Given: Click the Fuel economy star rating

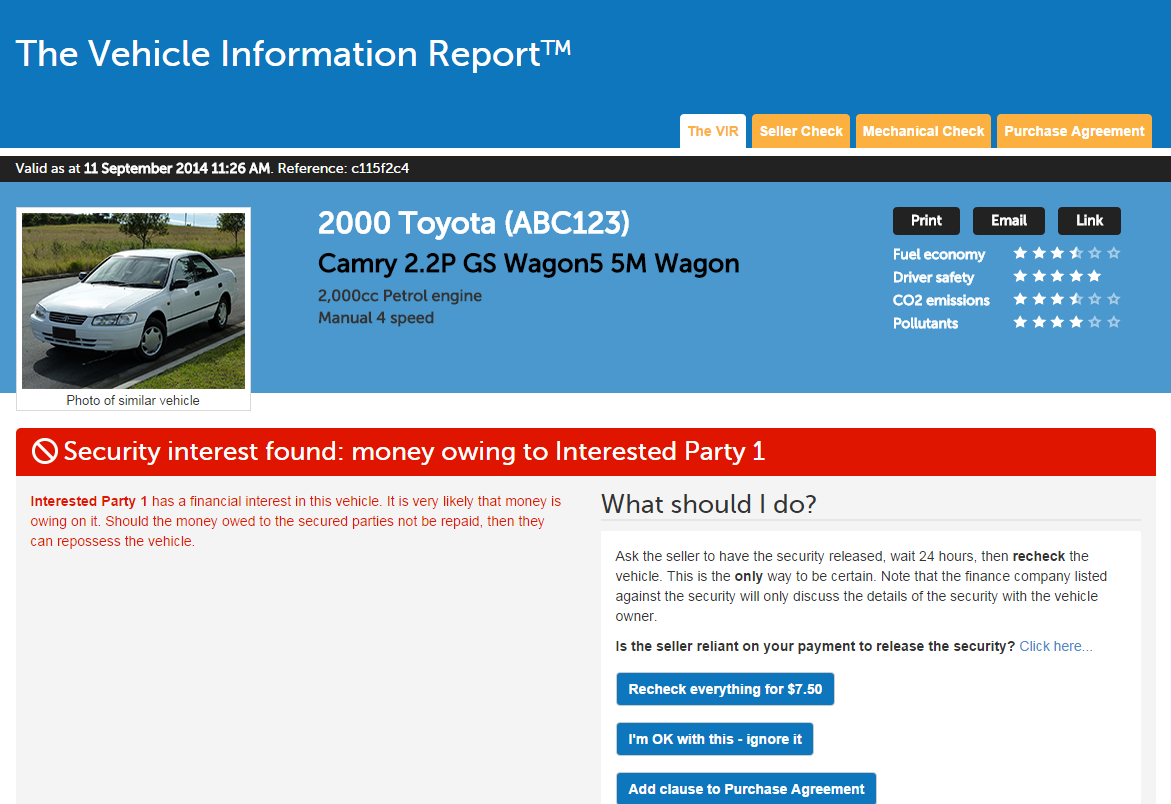Looking at the screenshot, I should (1066, 253).
